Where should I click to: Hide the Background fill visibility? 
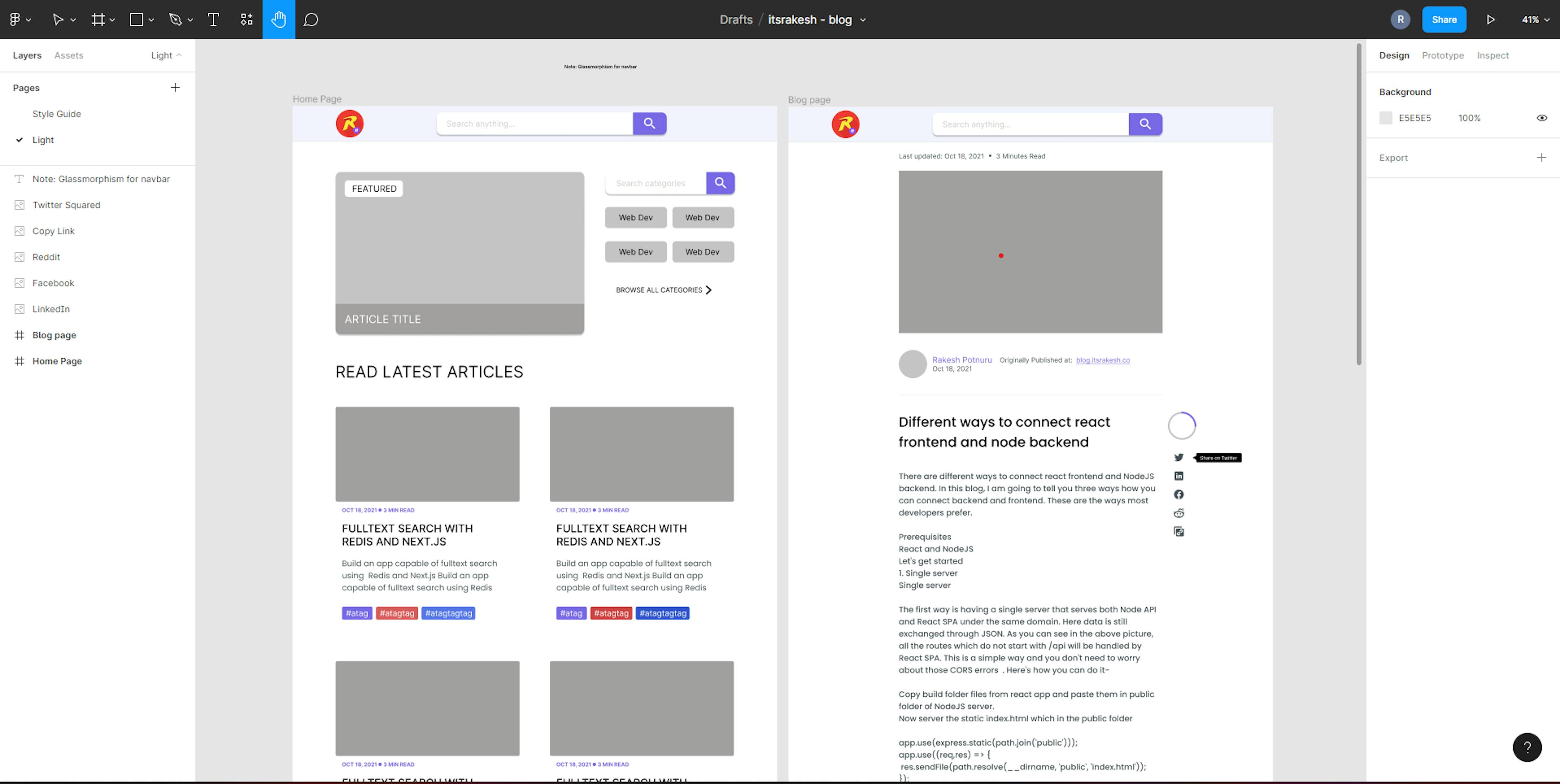[x=1542, y=117]
